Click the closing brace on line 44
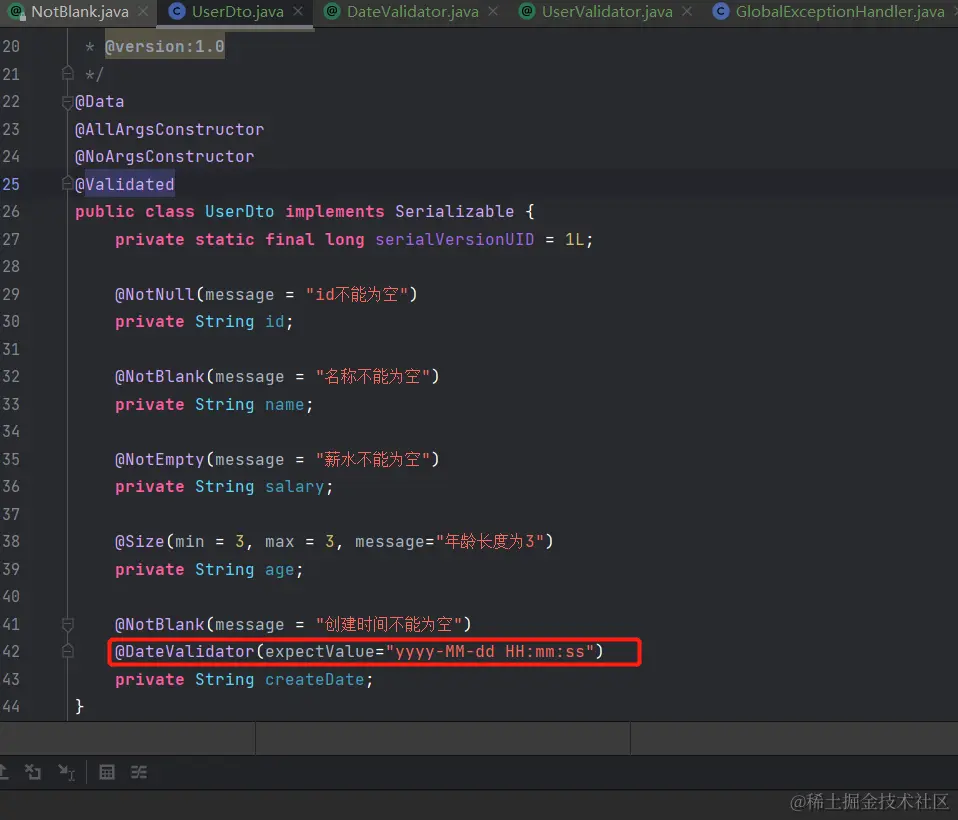The height and width of the screenshot is (820, 958). click(79, 706)
